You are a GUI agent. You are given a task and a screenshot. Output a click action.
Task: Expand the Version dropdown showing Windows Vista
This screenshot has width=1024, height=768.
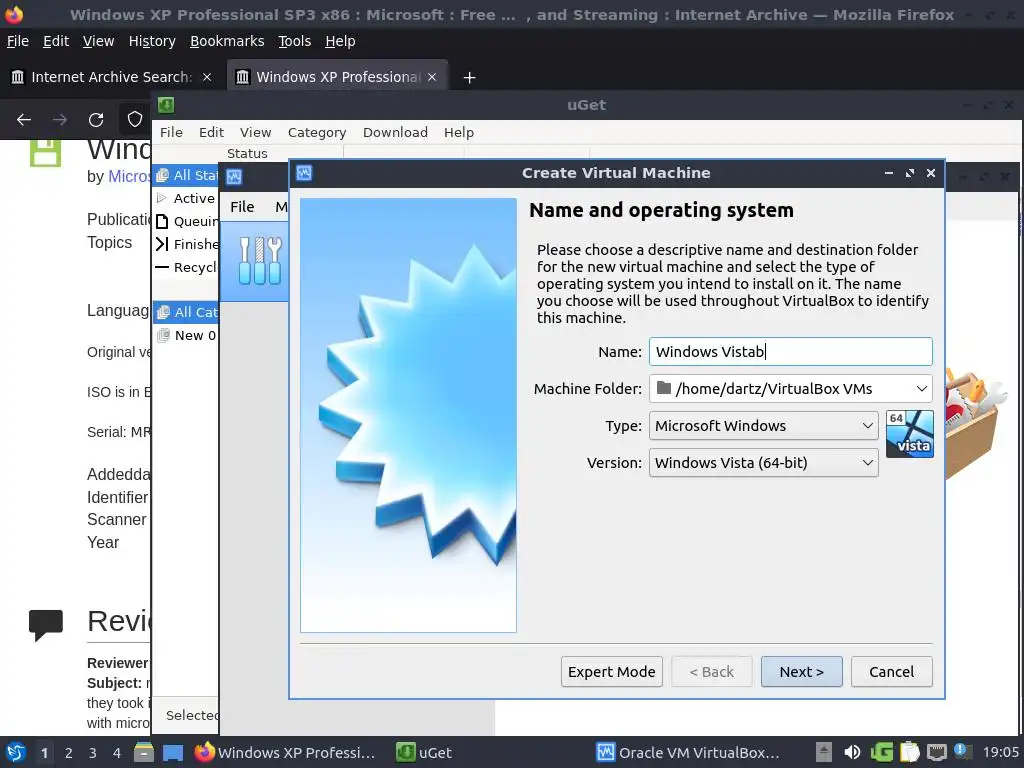pyautogui.click(x=763, y=462)
